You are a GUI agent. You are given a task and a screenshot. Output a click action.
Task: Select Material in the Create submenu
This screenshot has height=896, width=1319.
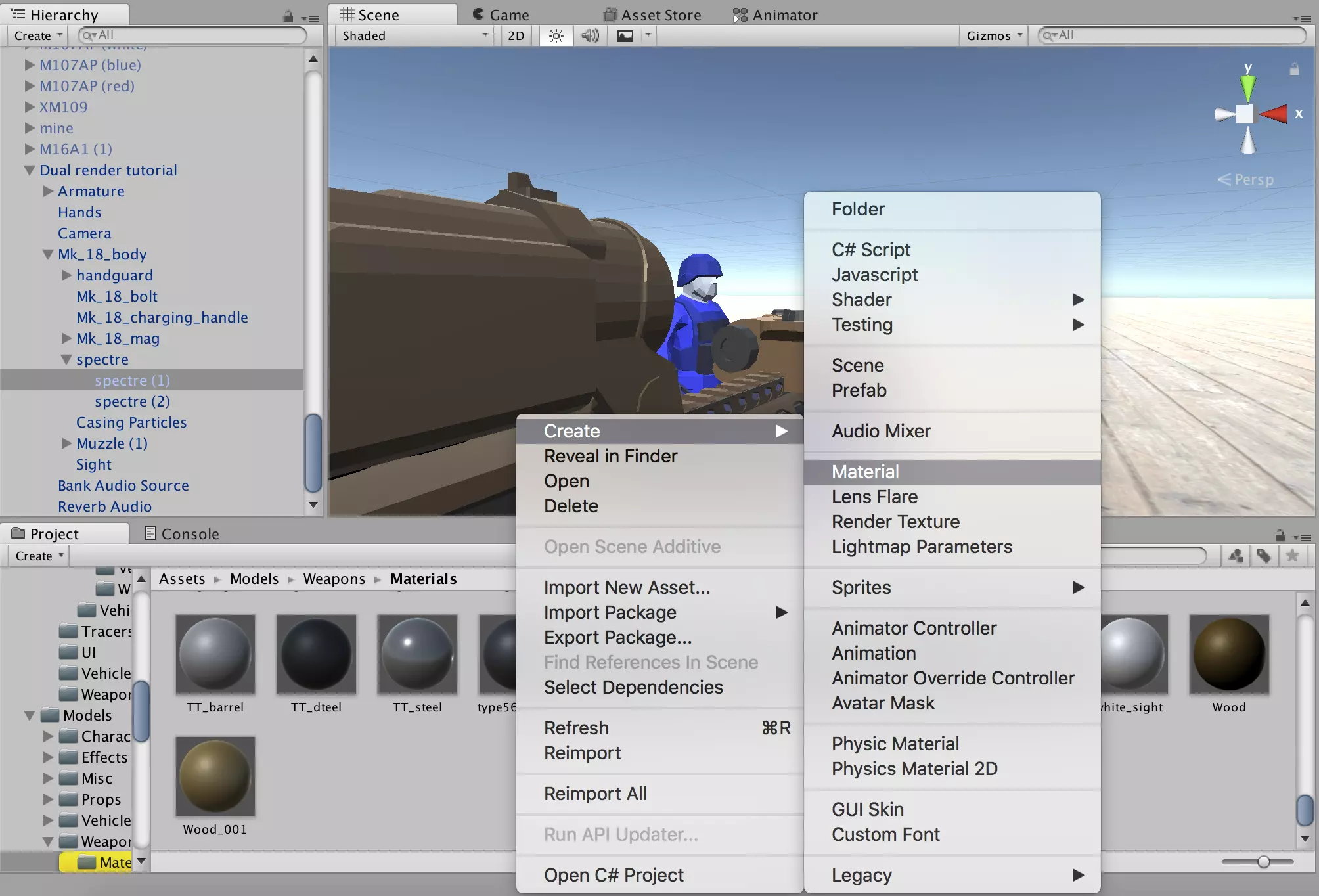pyautogui.click(x=865, y=472)
